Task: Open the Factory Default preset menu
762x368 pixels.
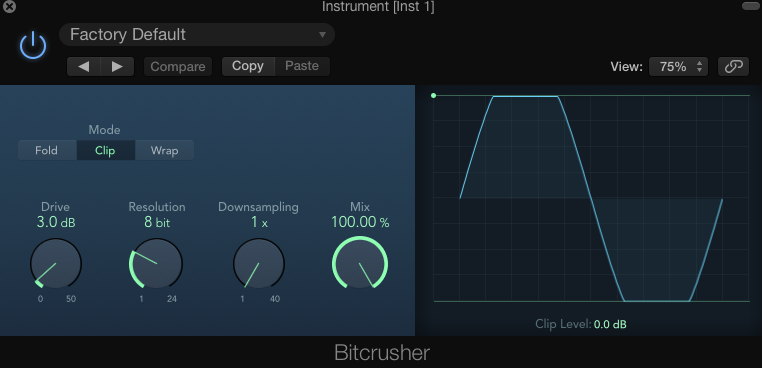Action: point(197,35)
